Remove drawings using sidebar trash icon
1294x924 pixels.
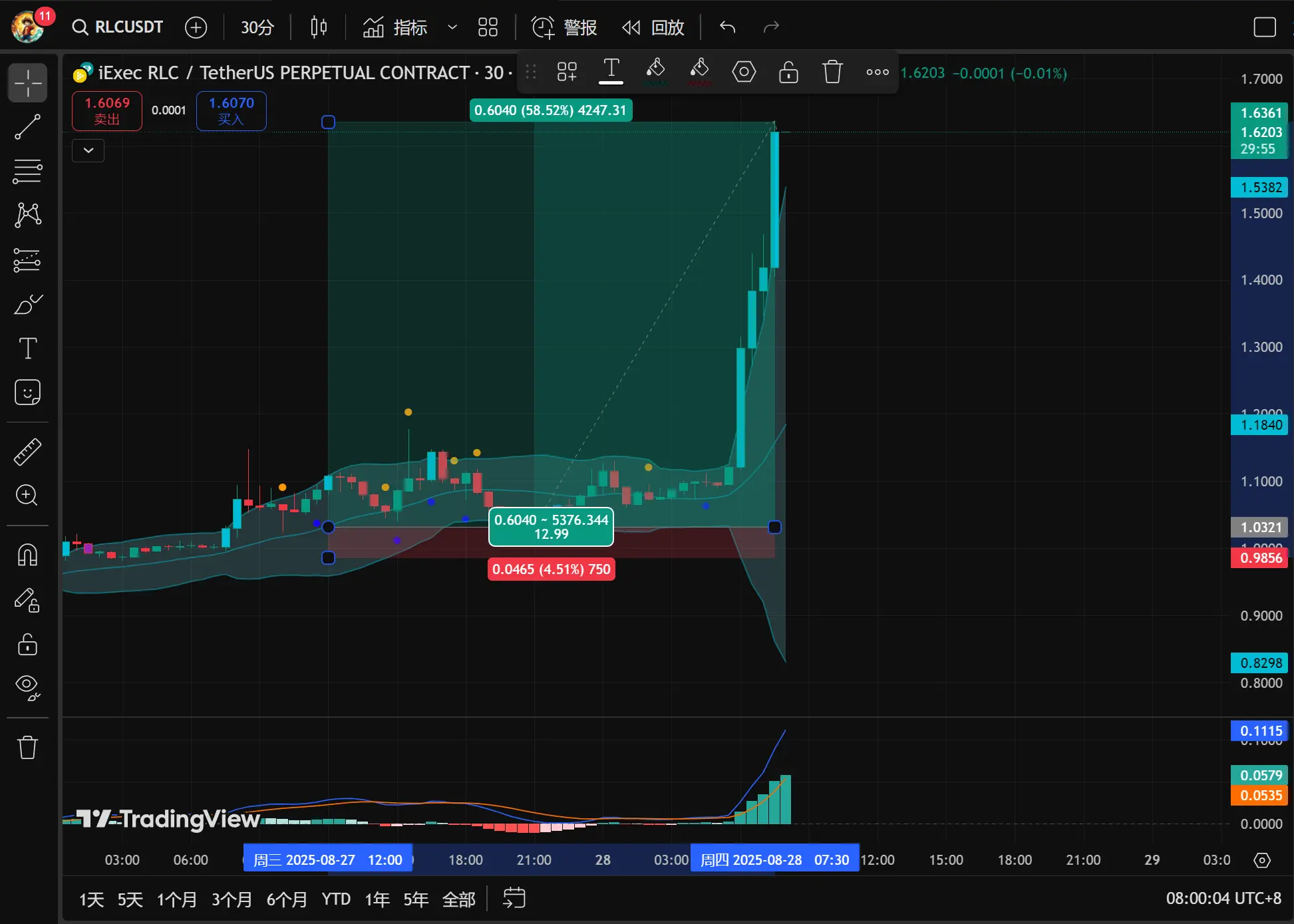point(28,747)
